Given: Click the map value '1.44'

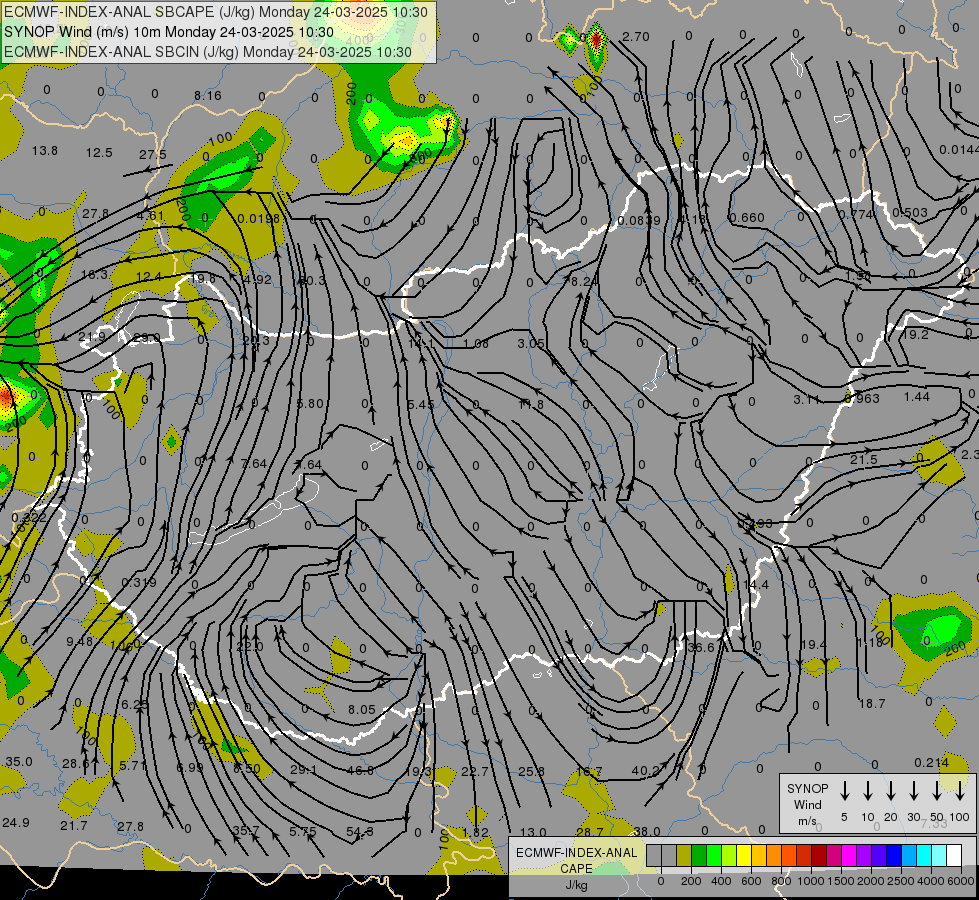Looking at the screenshot, I should pos(917,397).
